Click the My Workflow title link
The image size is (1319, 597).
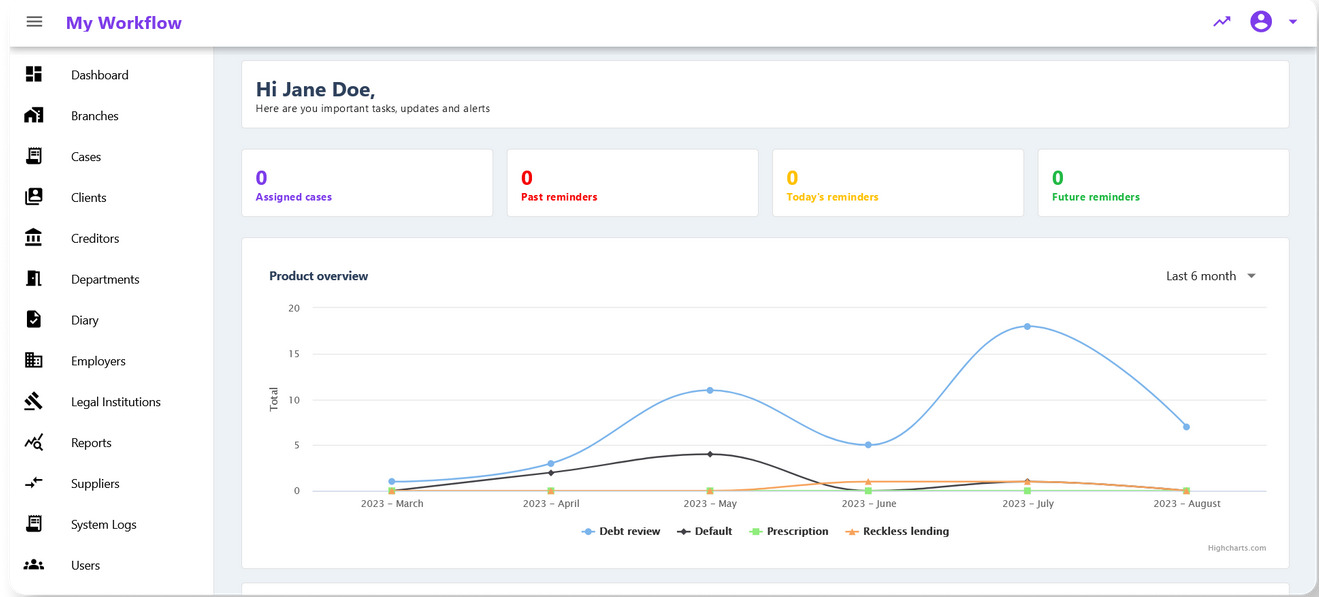(124, 23)
